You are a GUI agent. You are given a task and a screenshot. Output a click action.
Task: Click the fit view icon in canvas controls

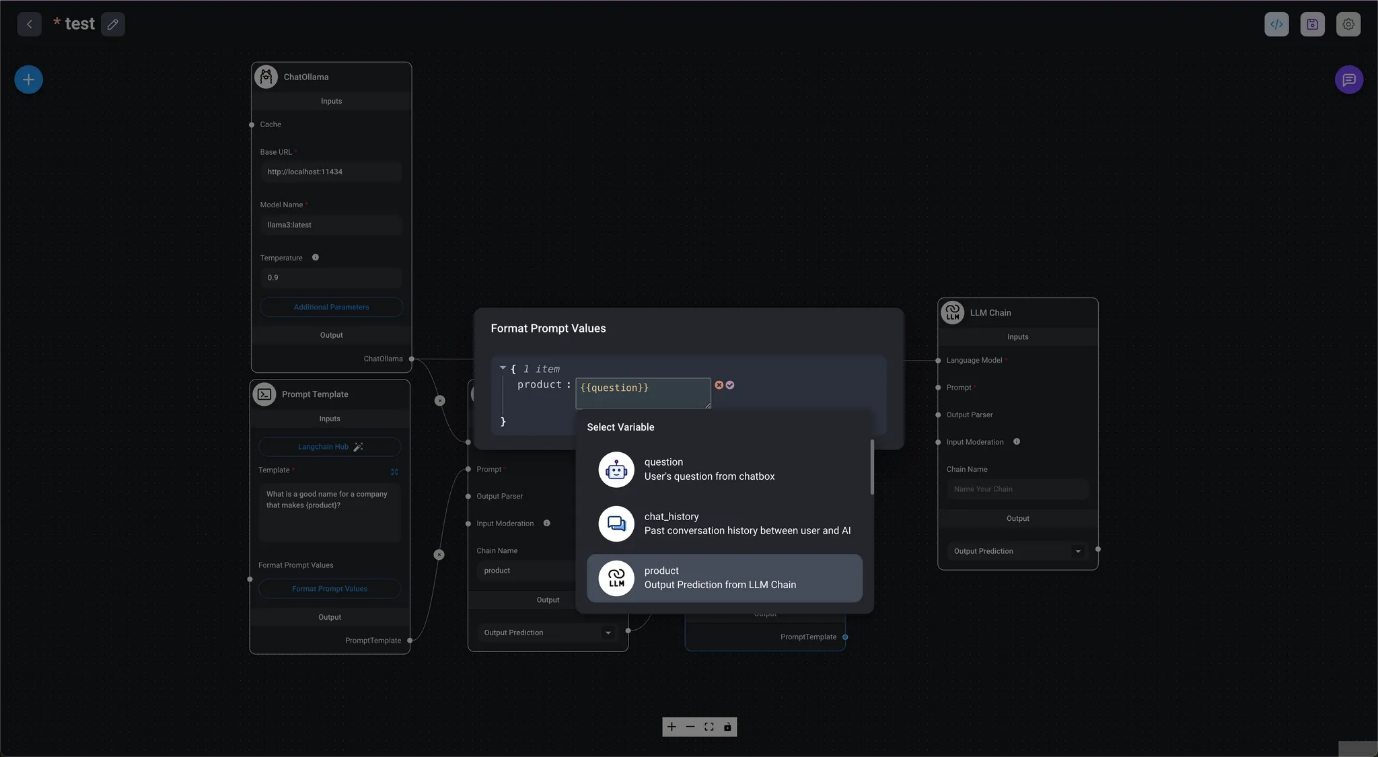[709, 727]
